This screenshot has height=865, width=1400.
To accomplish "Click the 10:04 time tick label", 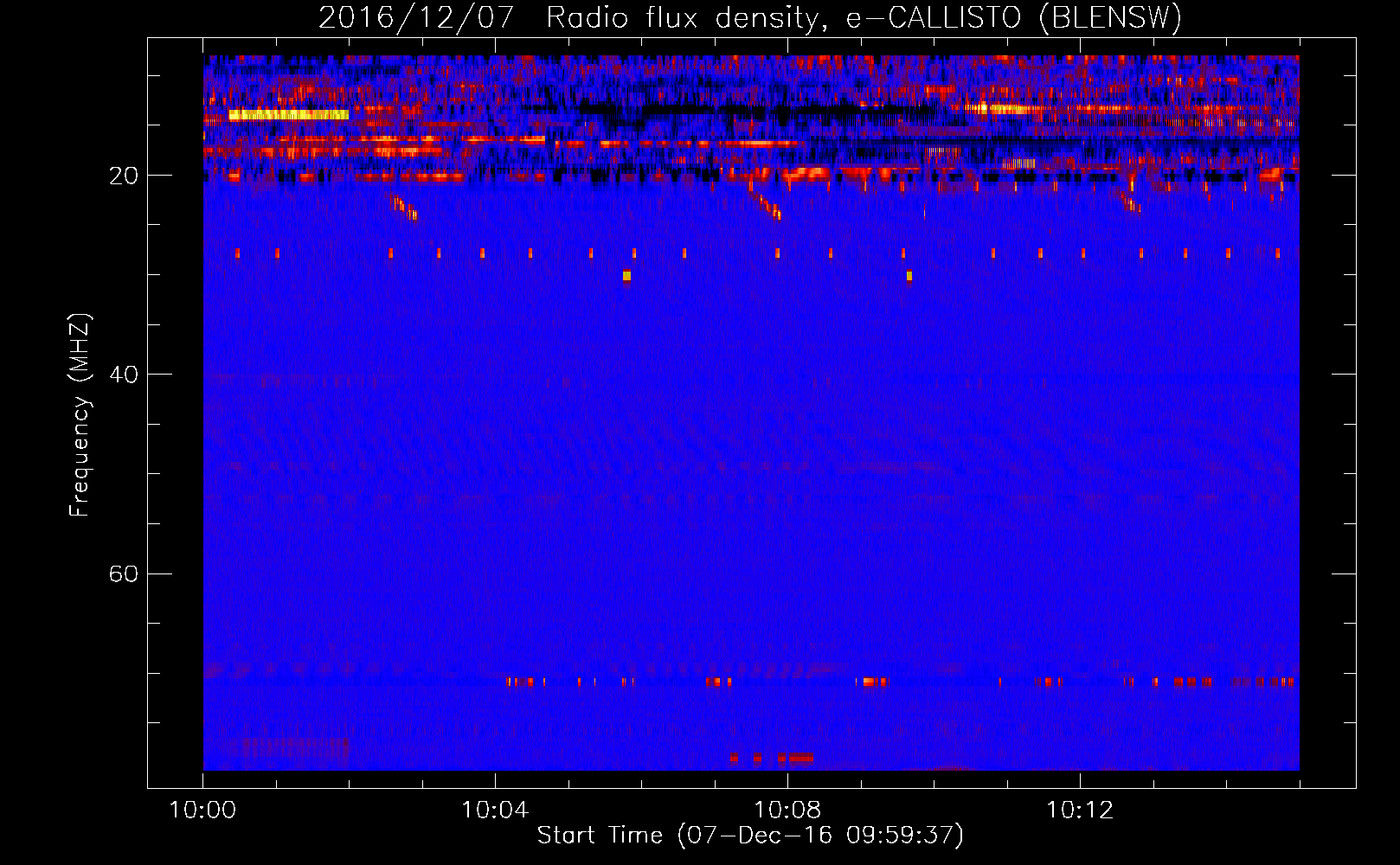I will click(x=495, y=810).
